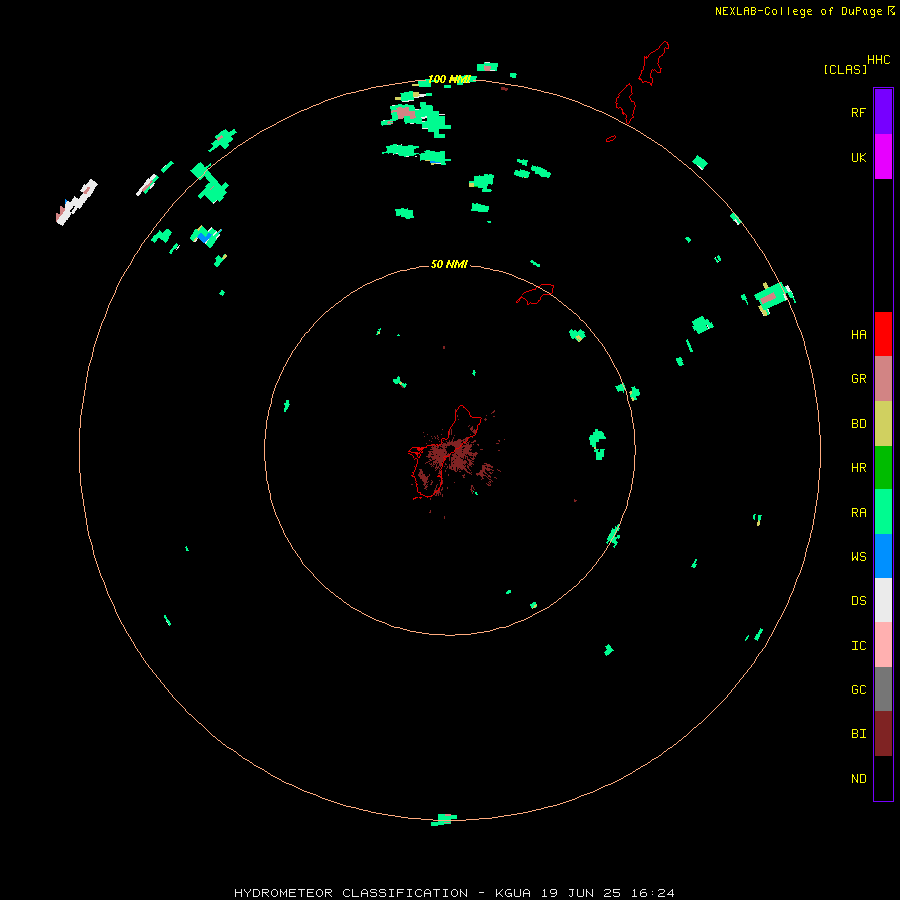Click the RA legend label
Viewport: 900px width, 900px height.
click(858, 513)
